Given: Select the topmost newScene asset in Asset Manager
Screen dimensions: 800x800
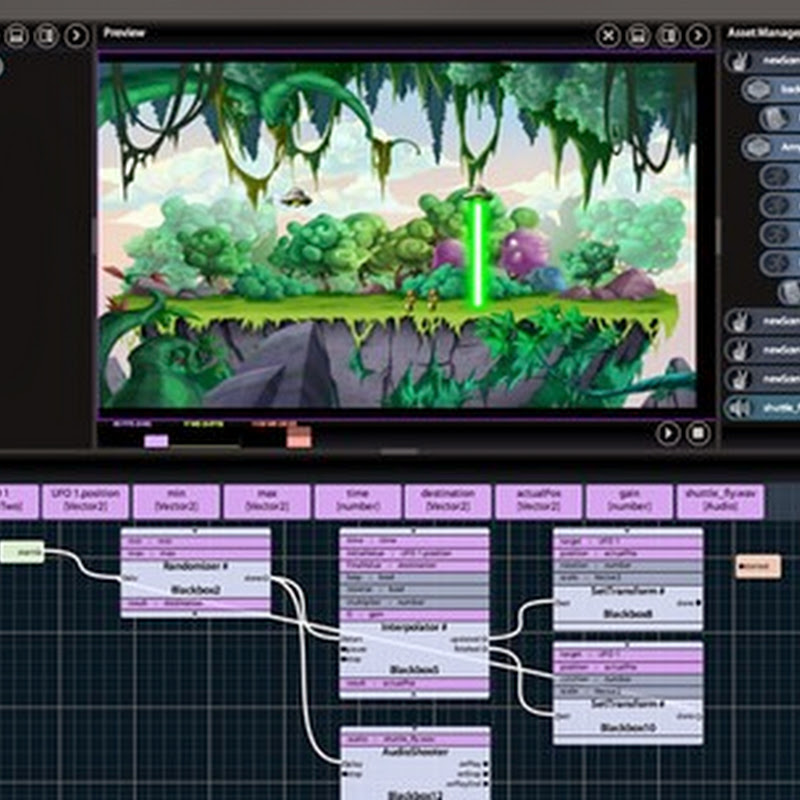Looking at the screenshot, I should (x=762, y=61).
